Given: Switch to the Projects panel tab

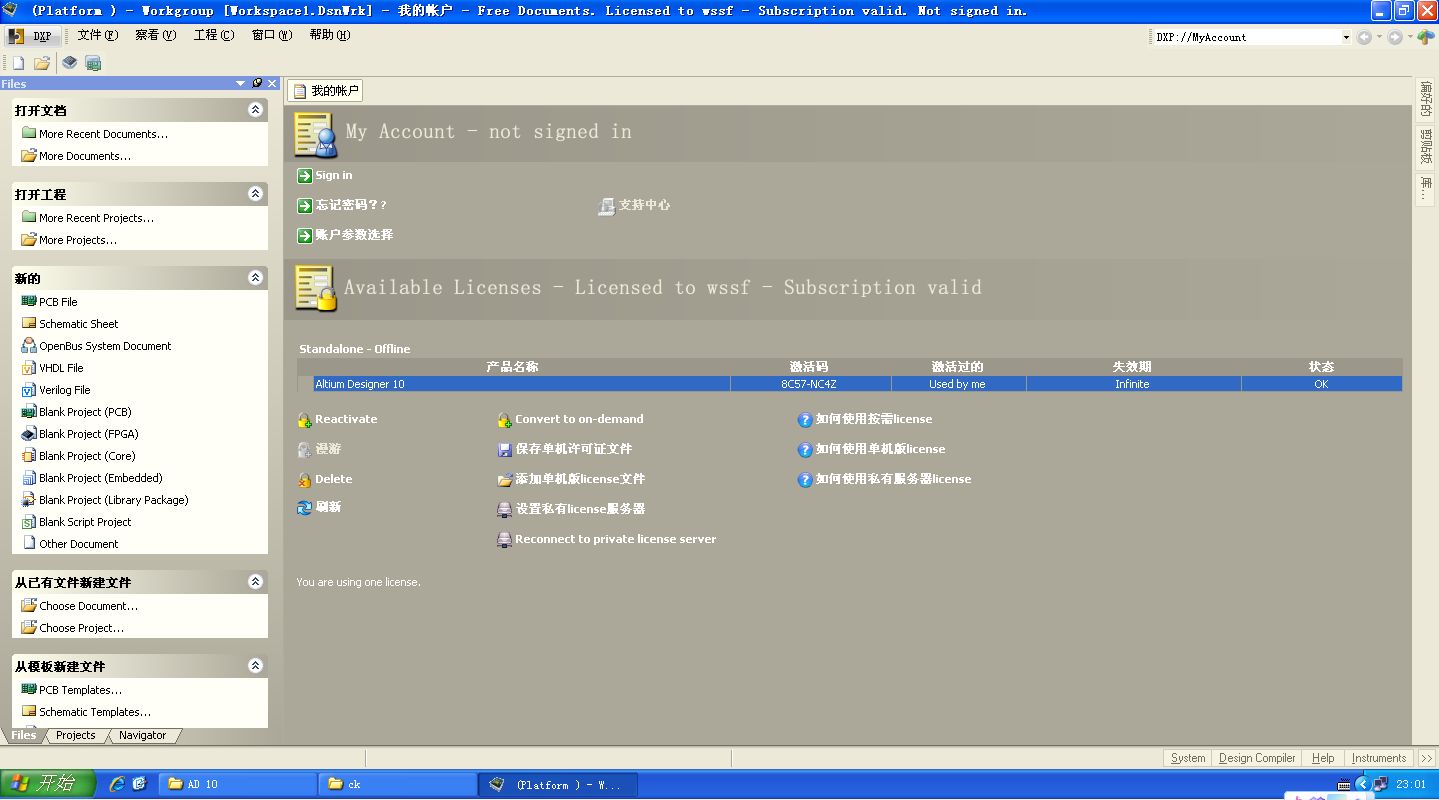Looking at the screenshot, I should pos(76,735).
